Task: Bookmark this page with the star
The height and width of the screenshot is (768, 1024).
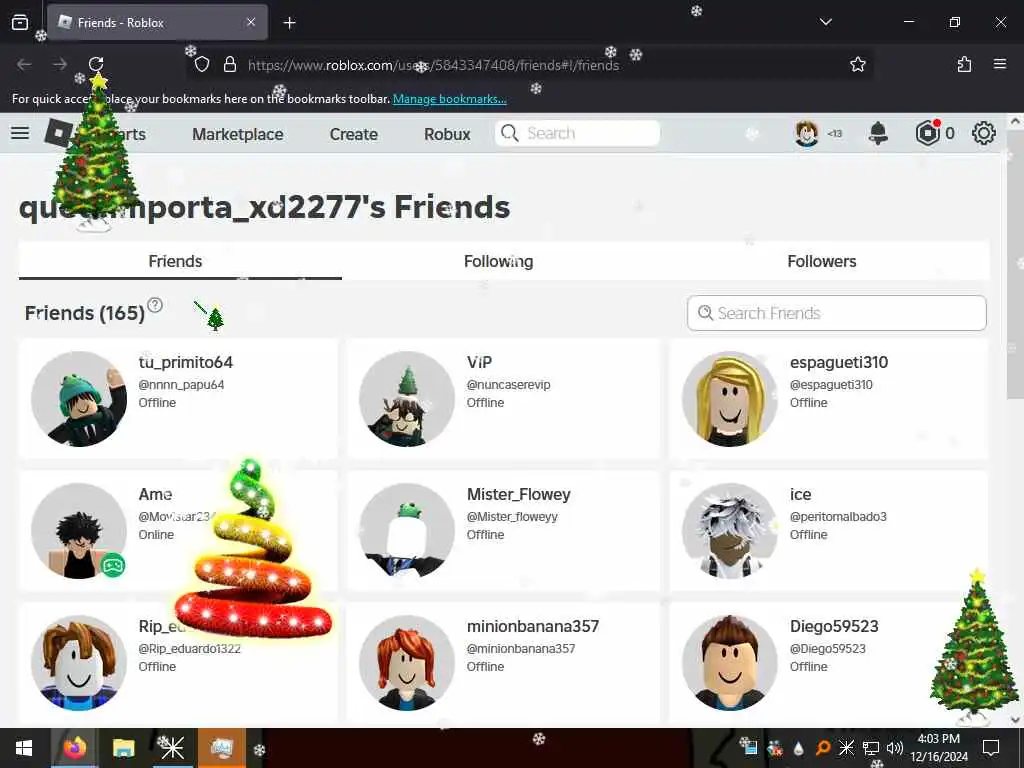Action: (857, 64)
